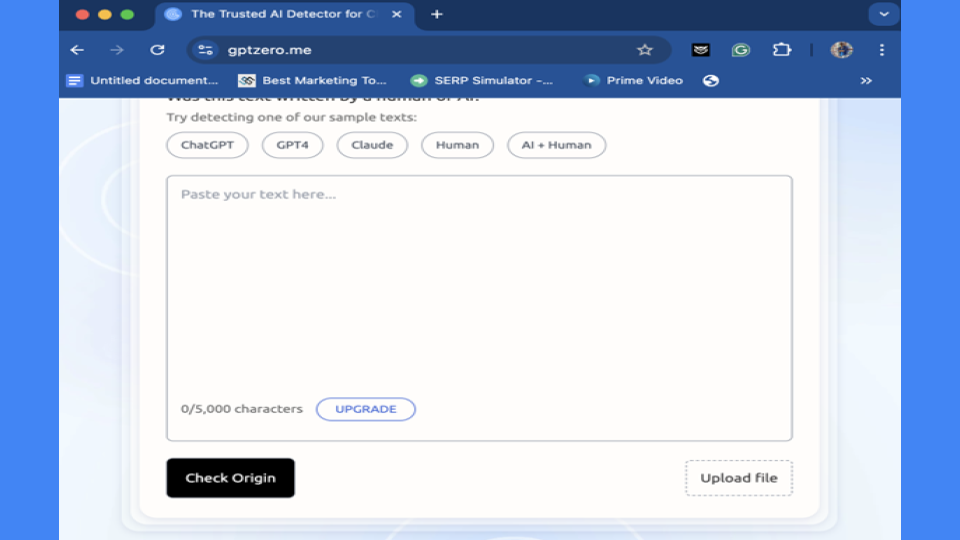Viewport: 960px width, 540px height.
Task: Open the globe icon bookmark
Action: tap(711, 81)
